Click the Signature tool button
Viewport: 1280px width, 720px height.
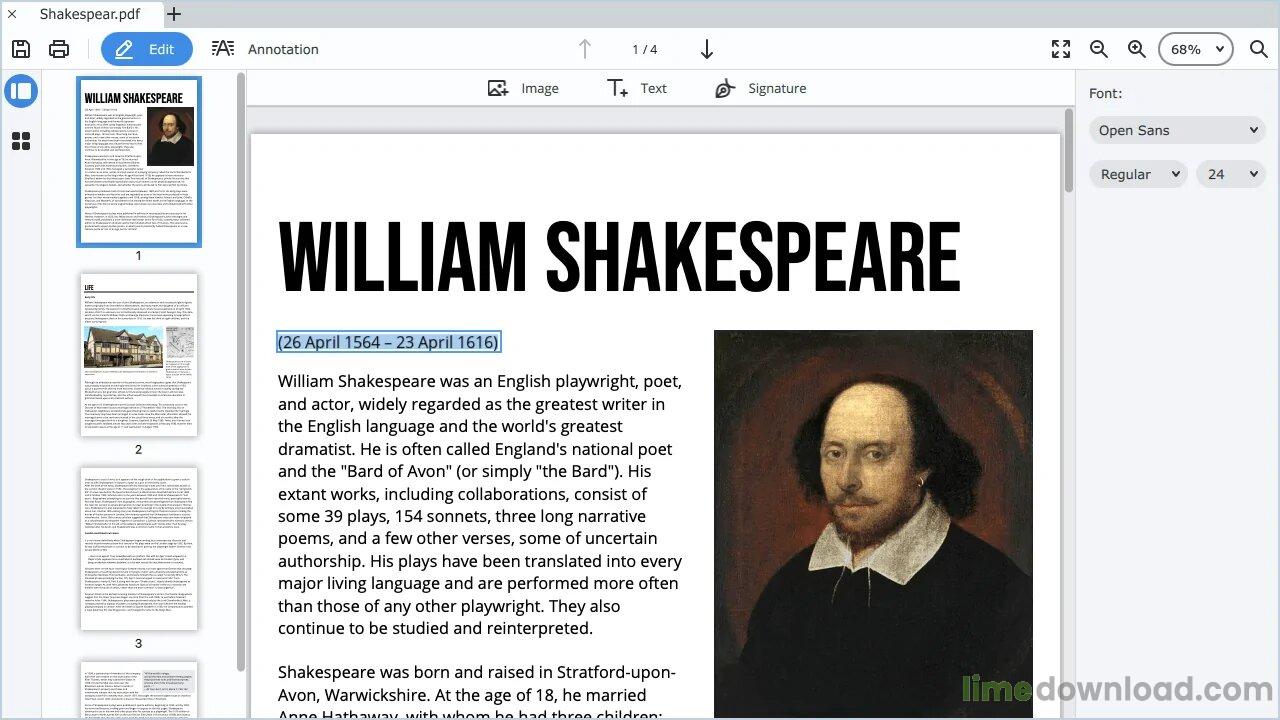(x=760, y=88)
